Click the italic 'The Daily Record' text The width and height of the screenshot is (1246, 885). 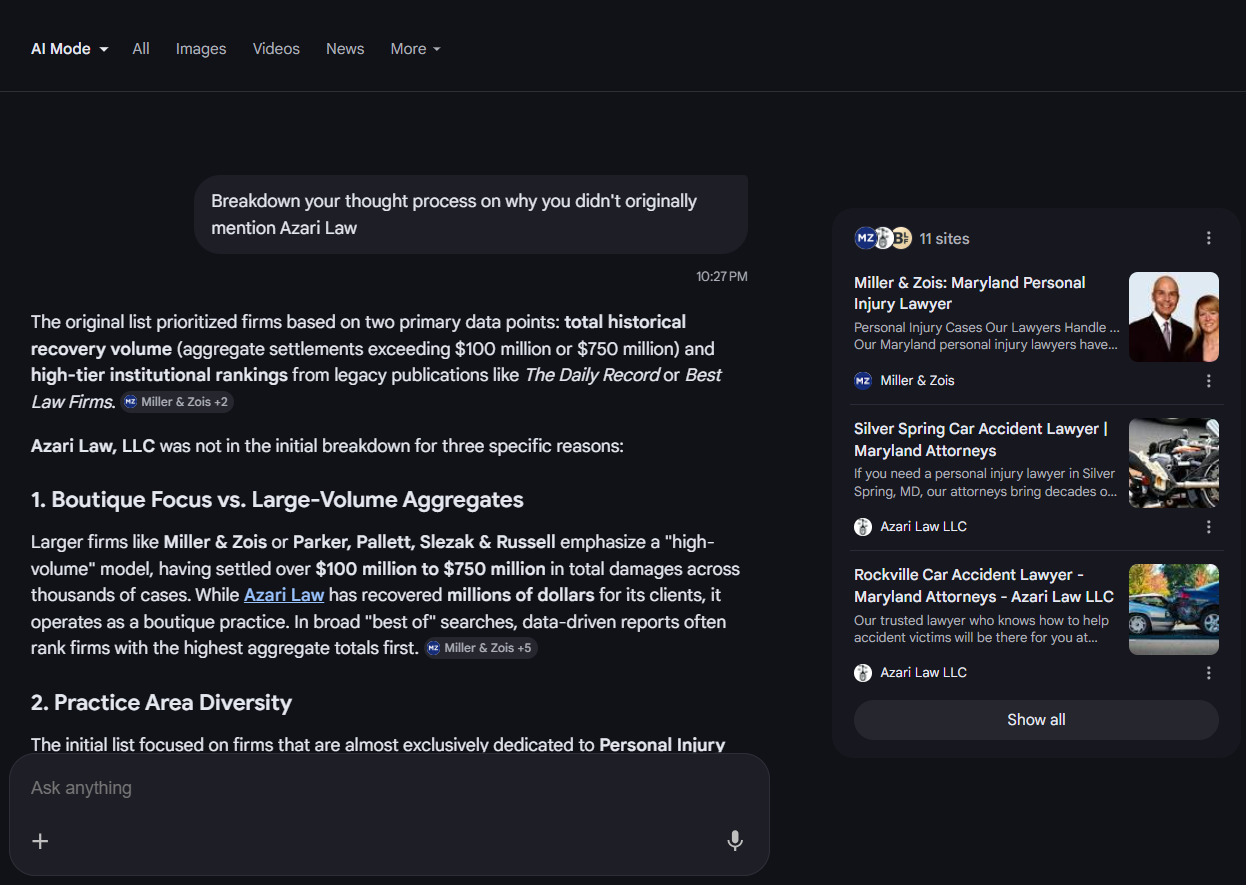coord(592,375)
